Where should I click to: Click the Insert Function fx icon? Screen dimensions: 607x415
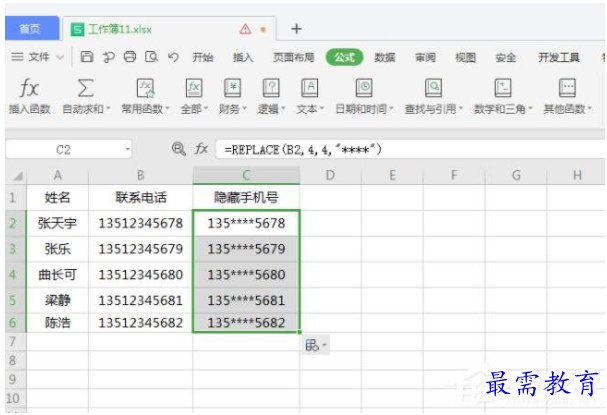(x=29, y=88)
